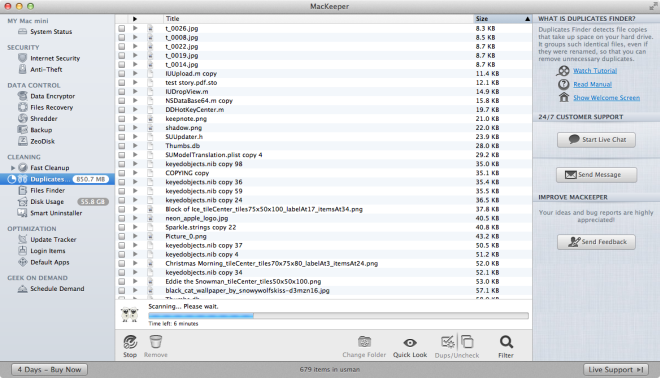Image resolution: width=660 pixels, height=378 pixels.
Task: Open the Live Support button
Action: (x=616, y=370)
